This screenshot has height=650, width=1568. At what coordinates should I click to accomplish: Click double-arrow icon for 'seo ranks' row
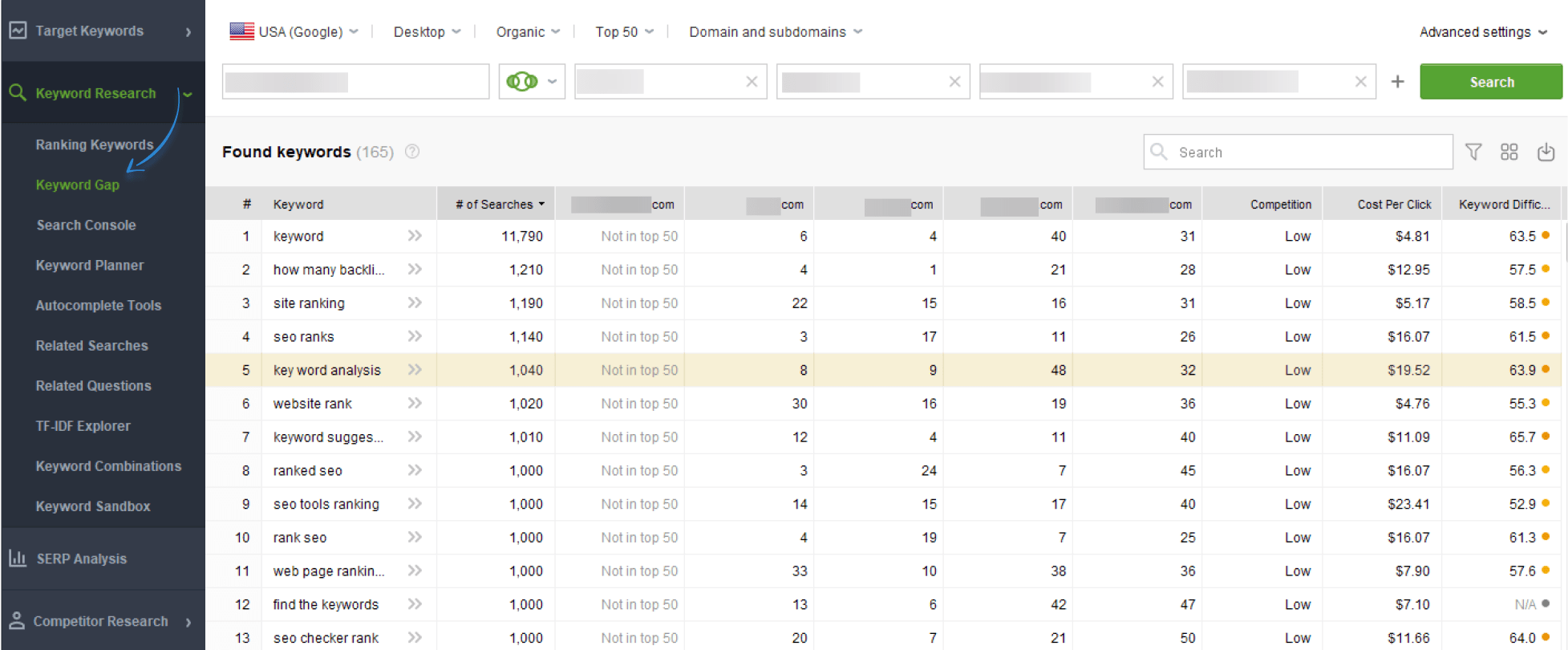tap(415, 336)
